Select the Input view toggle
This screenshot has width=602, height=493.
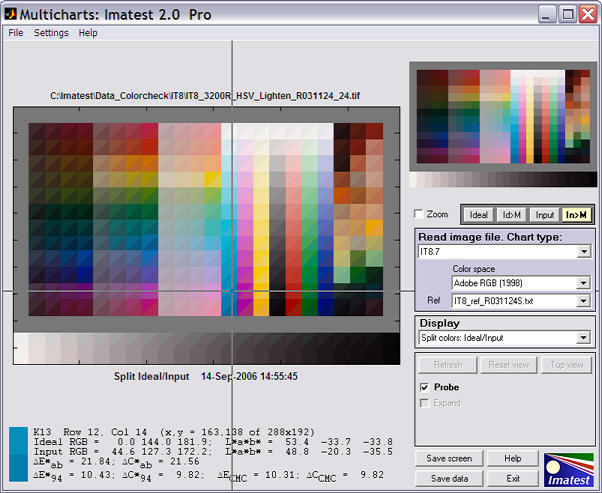pos(544,215)
